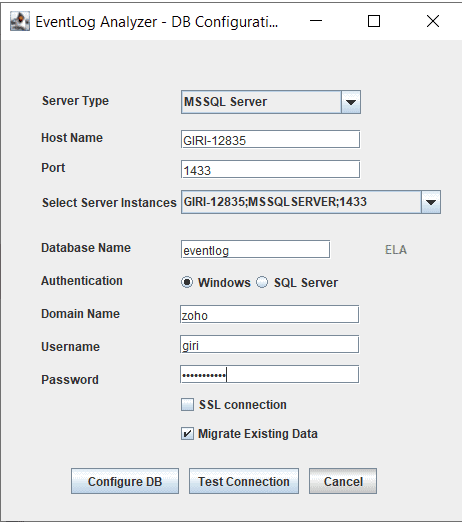
Task: Click the MSSQL Server combo box
Action: coord(271,102)
